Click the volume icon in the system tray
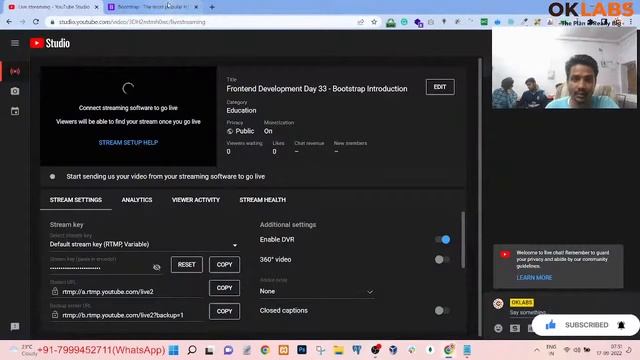The width and height of the screenshot is (640, 360). 577,350
